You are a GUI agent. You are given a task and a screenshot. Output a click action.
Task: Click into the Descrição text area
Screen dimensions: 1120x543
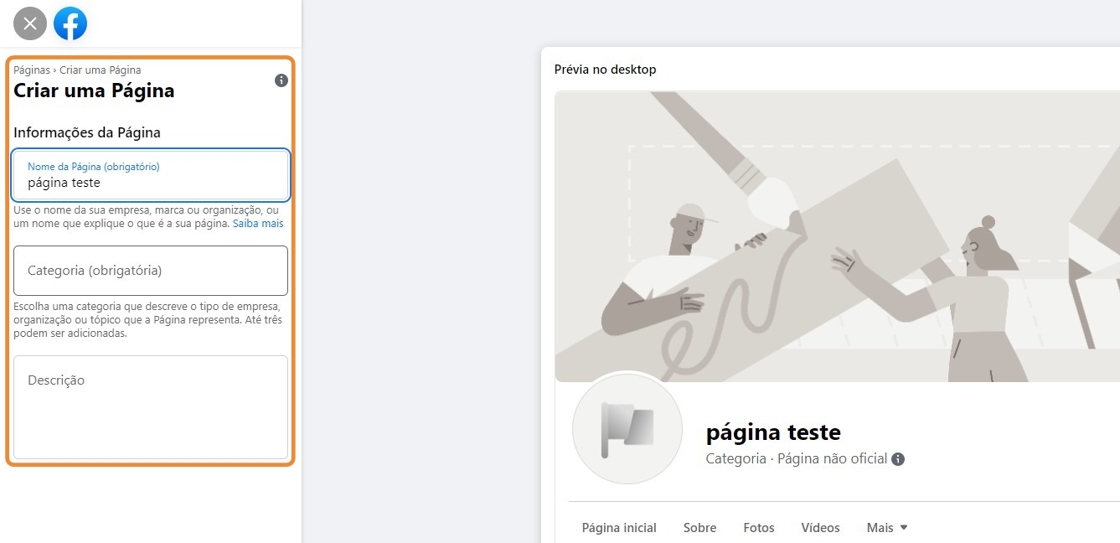(x=150, y=407)
